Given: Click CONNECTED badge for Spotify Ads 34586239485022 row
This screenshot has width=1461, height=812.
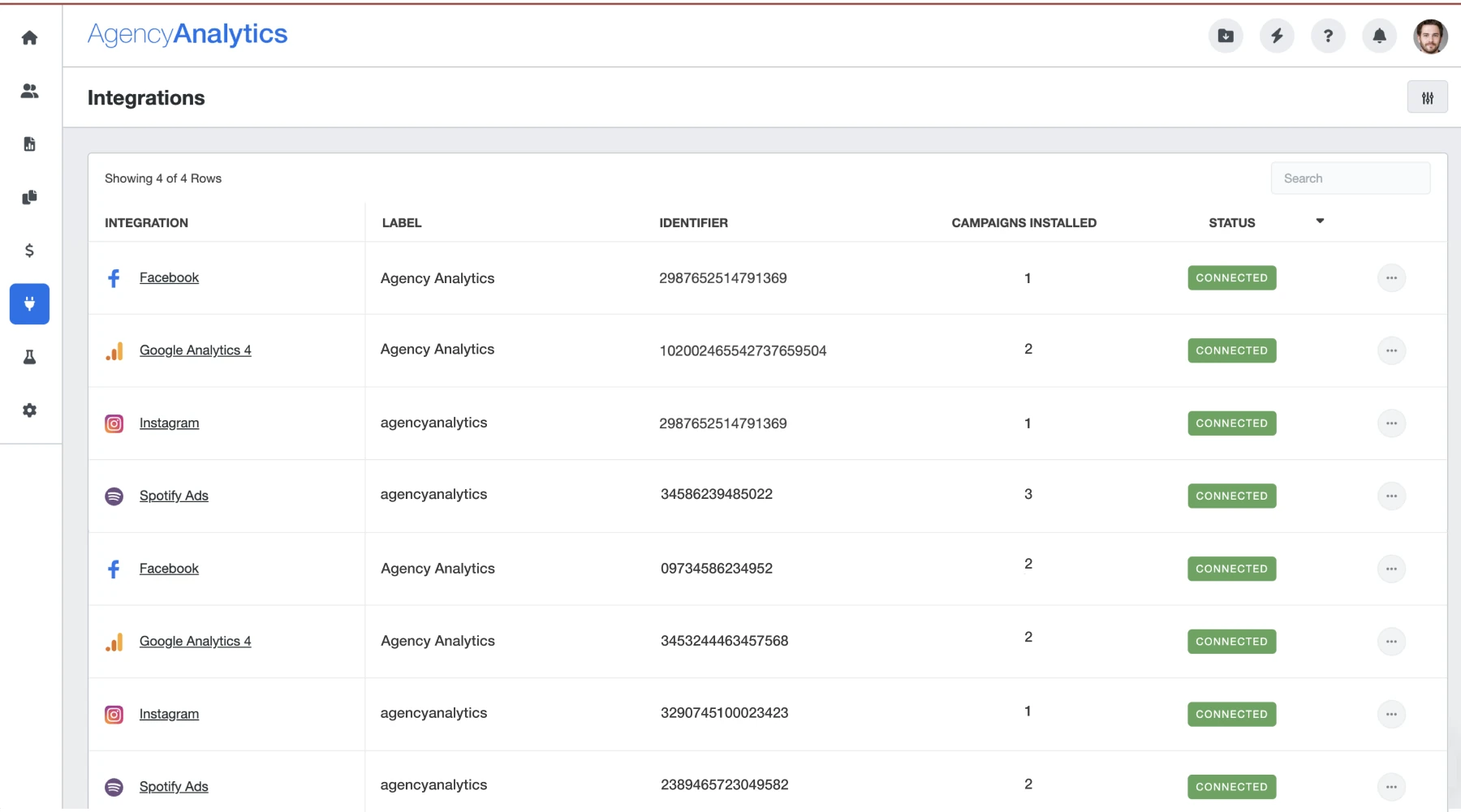Looking at the screenshot, I should [x=1231, y=496].
